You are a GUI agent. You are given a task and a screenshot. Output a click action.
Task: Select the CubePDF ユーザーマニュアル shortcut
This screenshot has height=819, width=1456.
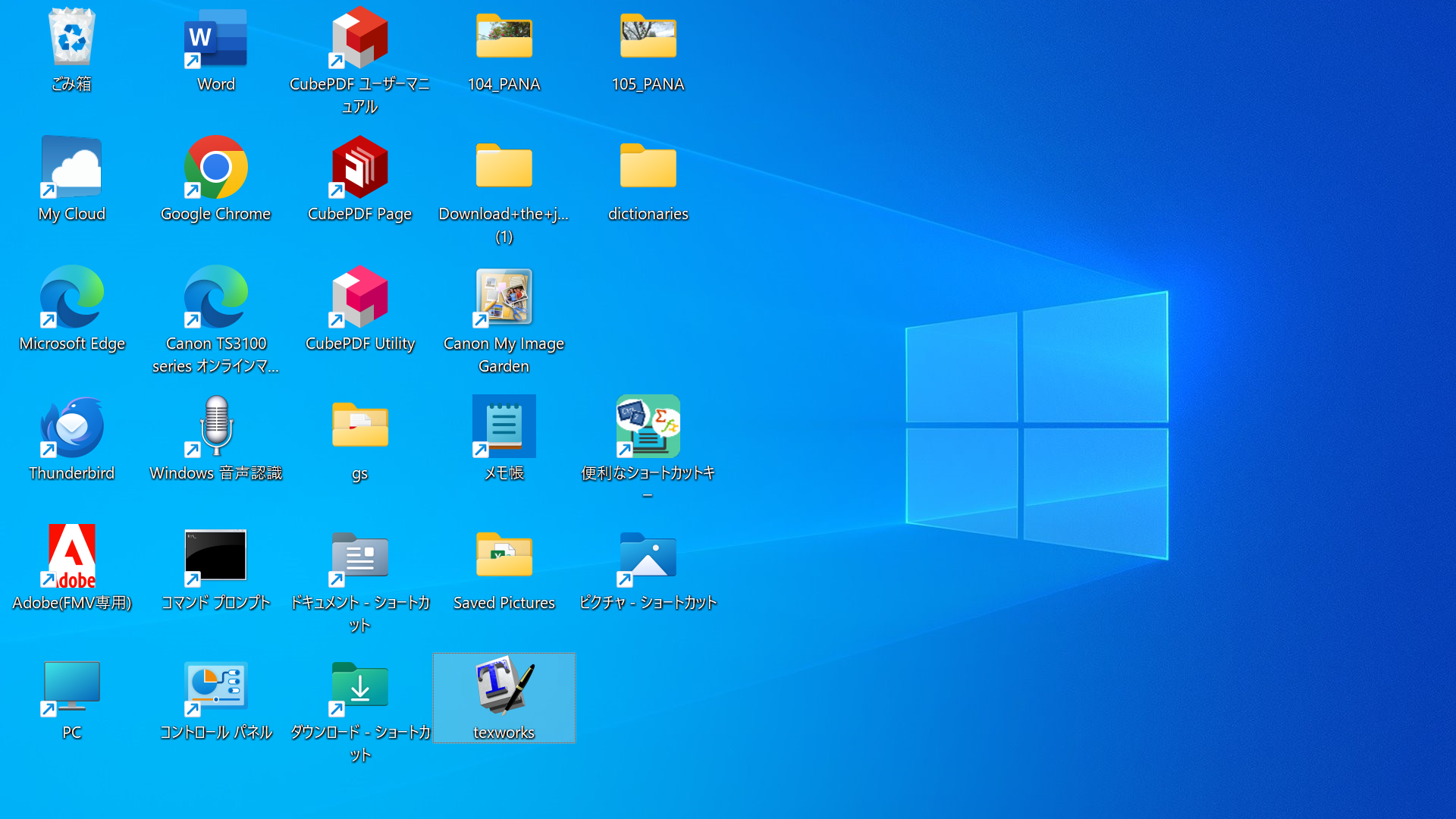click(359, 37)
